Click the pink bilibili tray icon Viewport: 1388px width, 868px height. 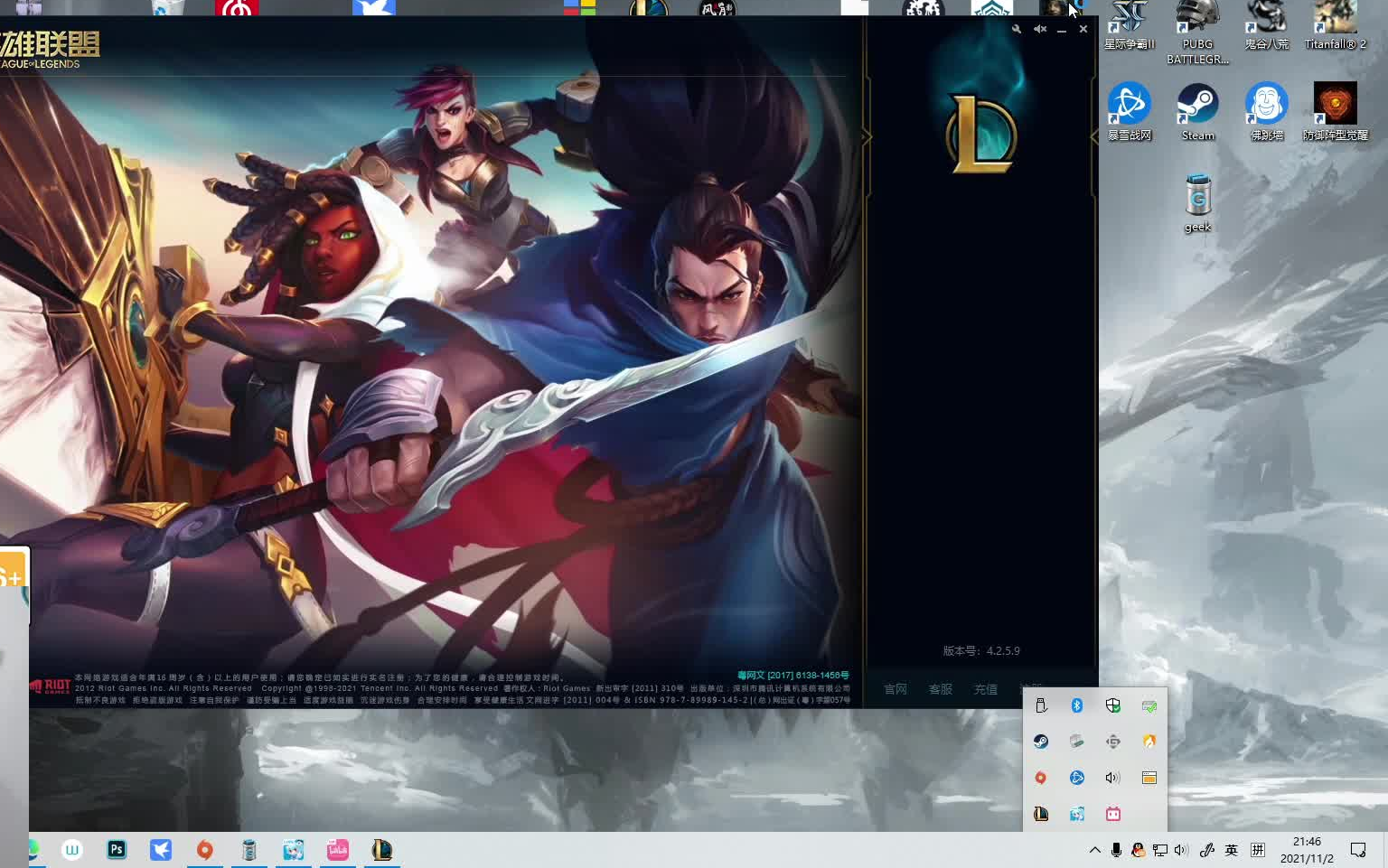[x=1113, y=814]
